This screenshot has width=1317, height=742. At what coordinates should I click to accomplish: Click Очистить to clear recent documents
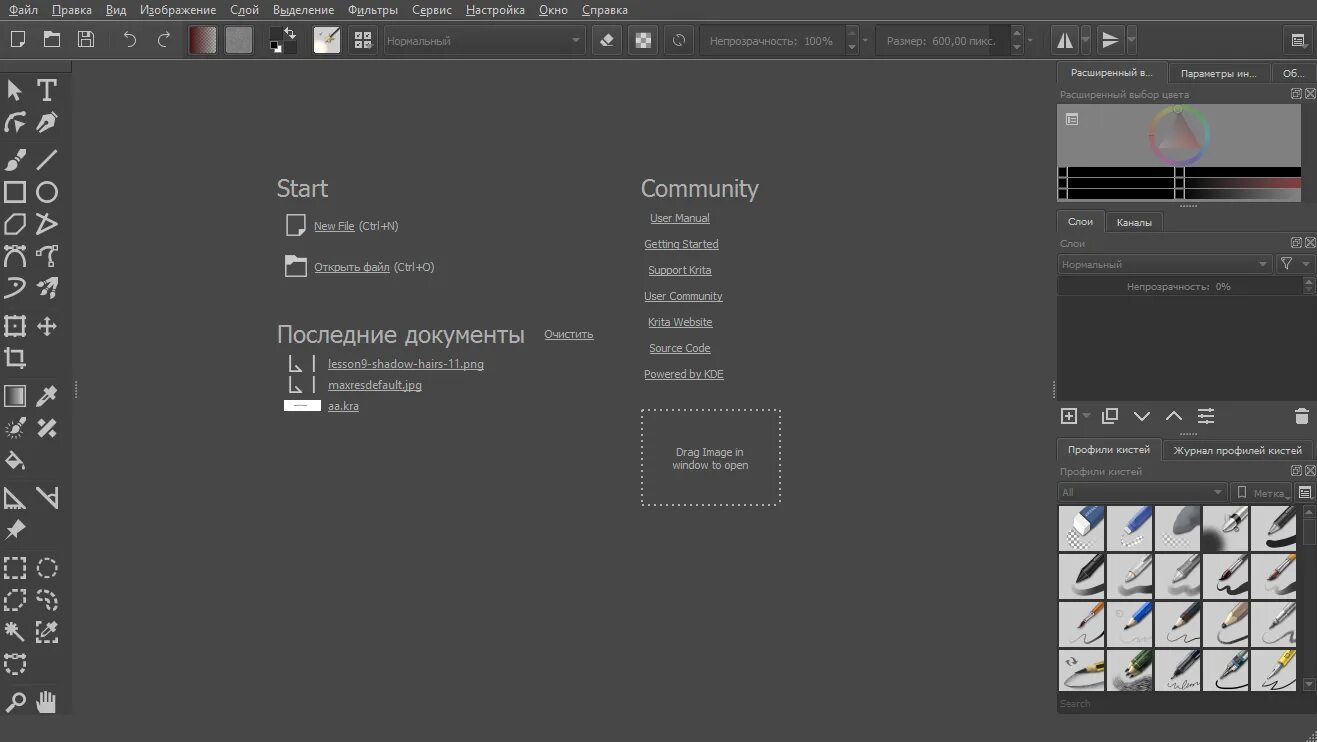(x=569, y=334)
